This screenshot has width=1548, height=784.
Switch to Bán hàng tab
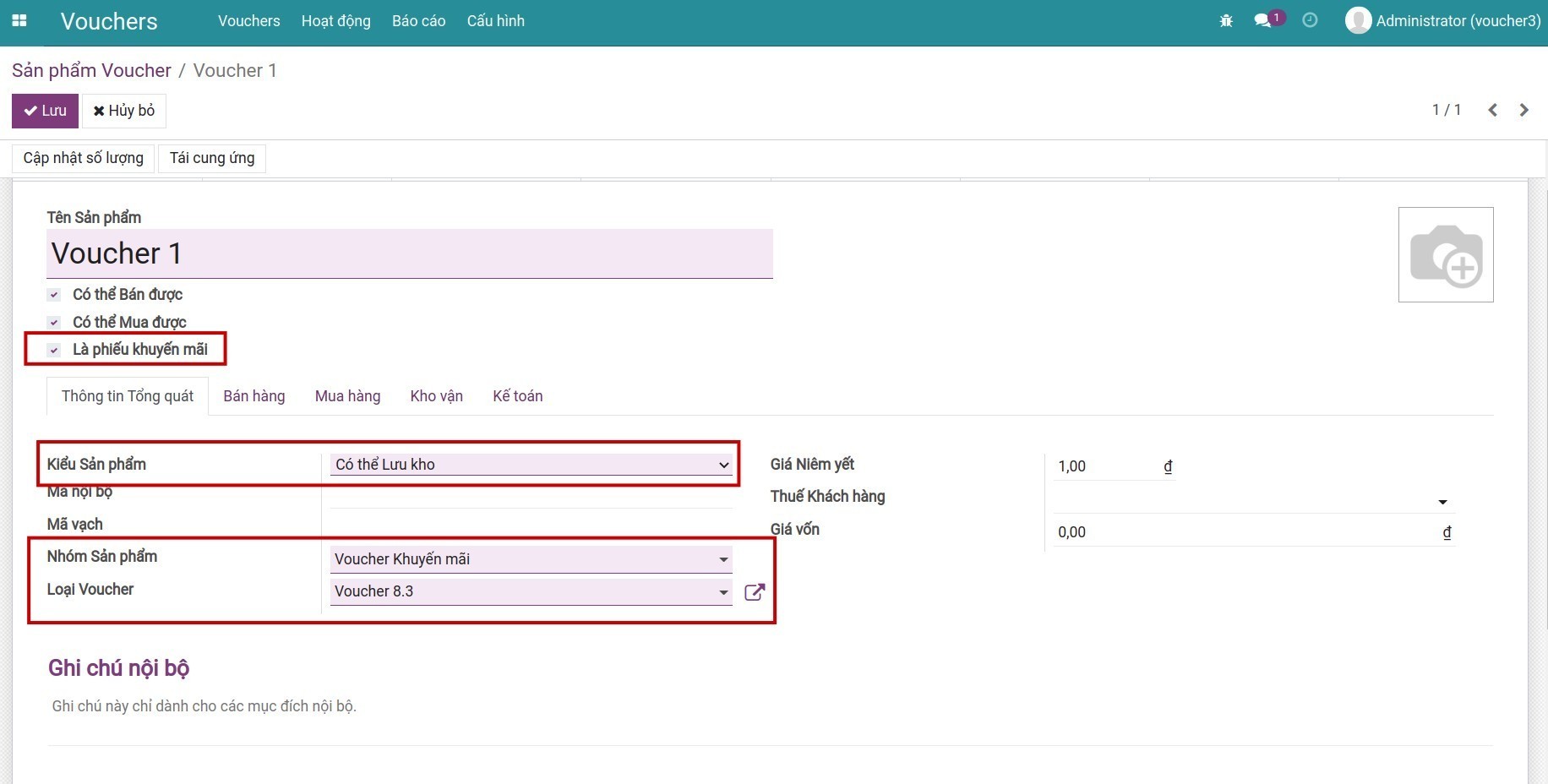pyautogui.click(x=254, y=396)
